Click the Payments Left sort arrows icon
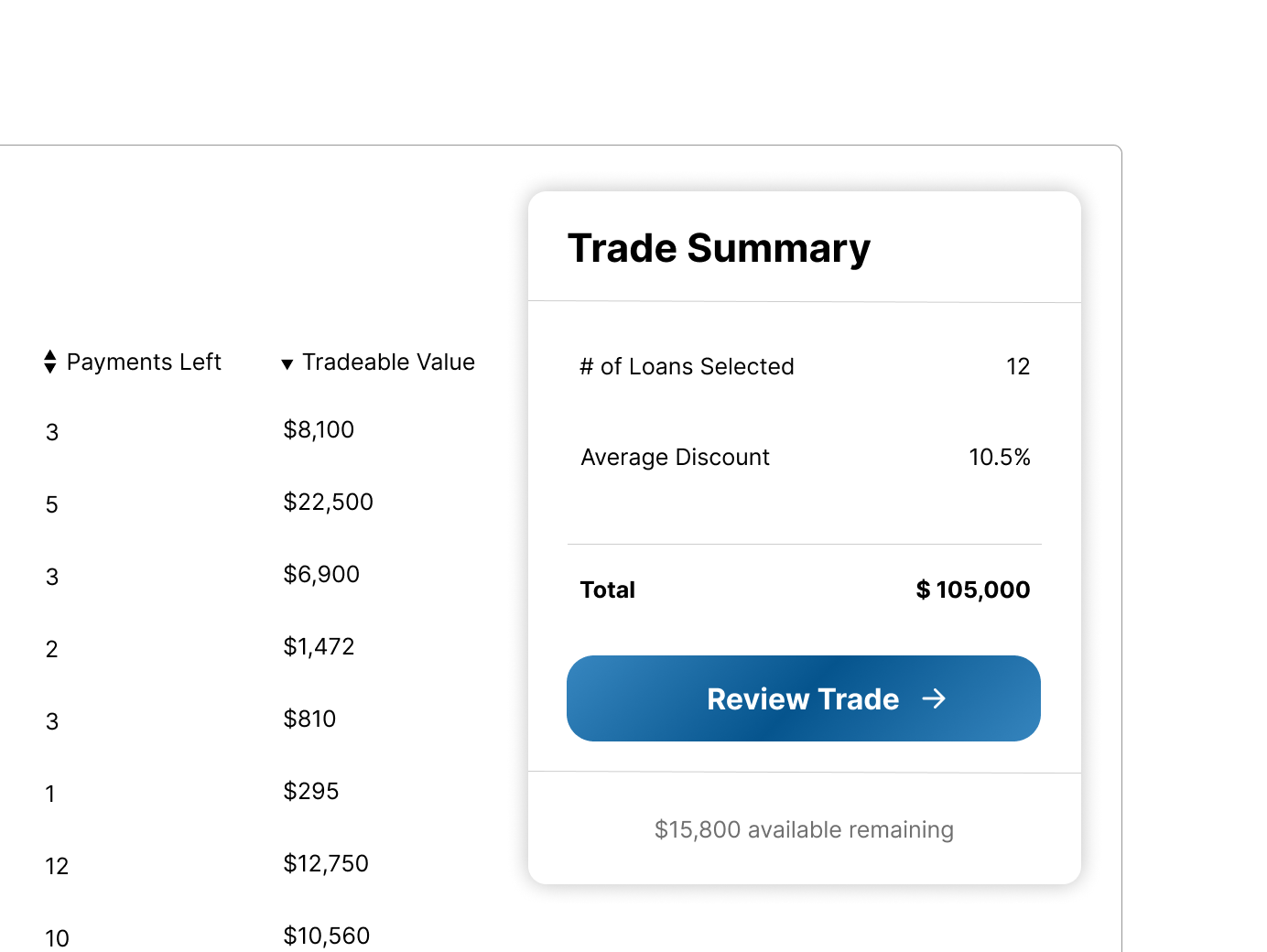Image resolution: width=1267 pixels, height=952 pixels. click(50, 362)
